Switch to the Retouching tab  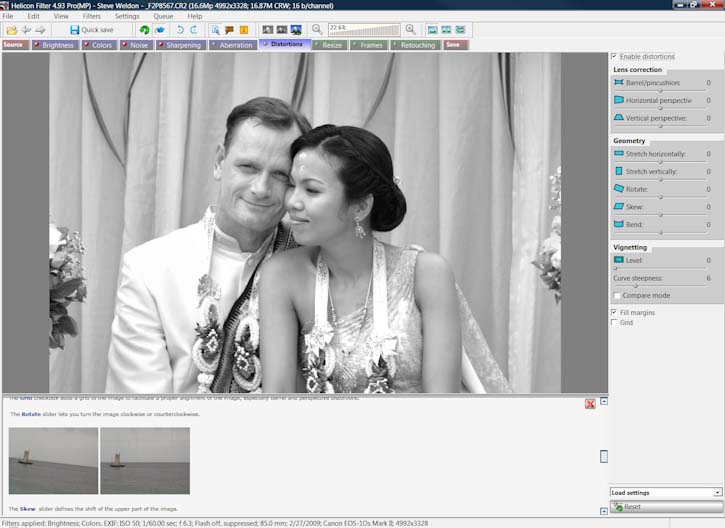(x=415, y=45)
